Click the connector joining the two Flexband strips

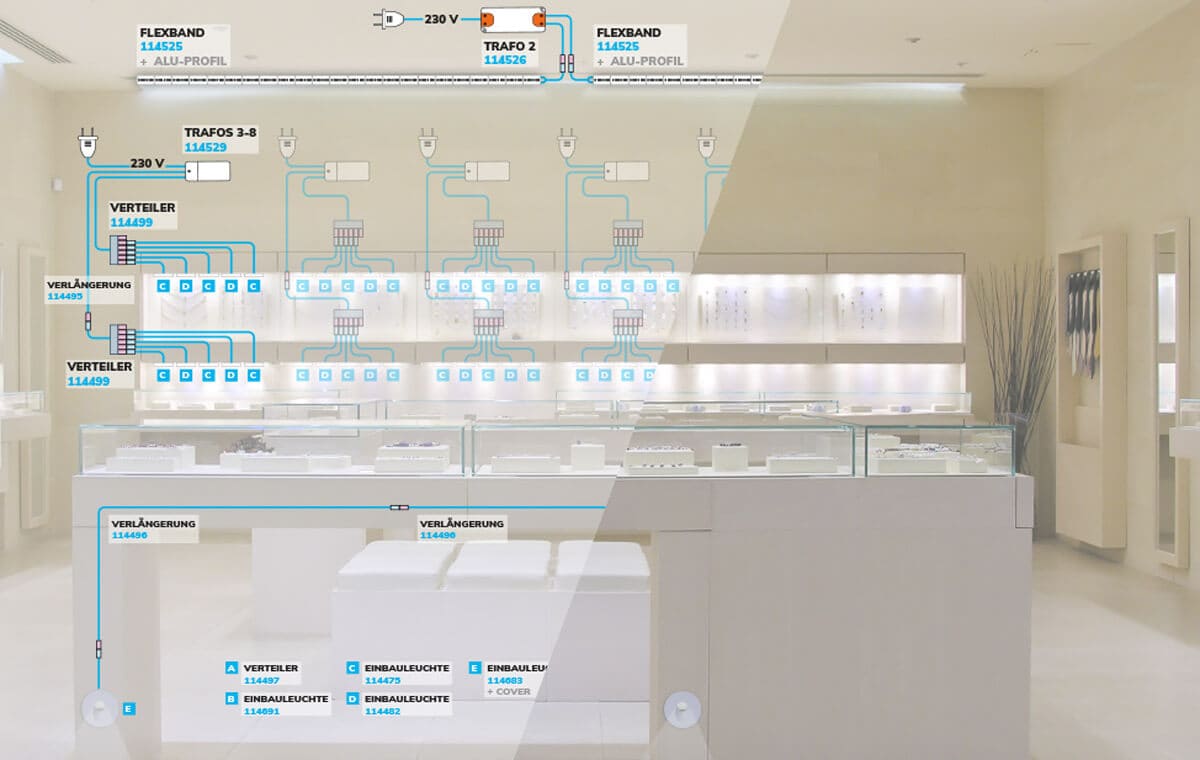pyautogui.click(x=566, y=63)
